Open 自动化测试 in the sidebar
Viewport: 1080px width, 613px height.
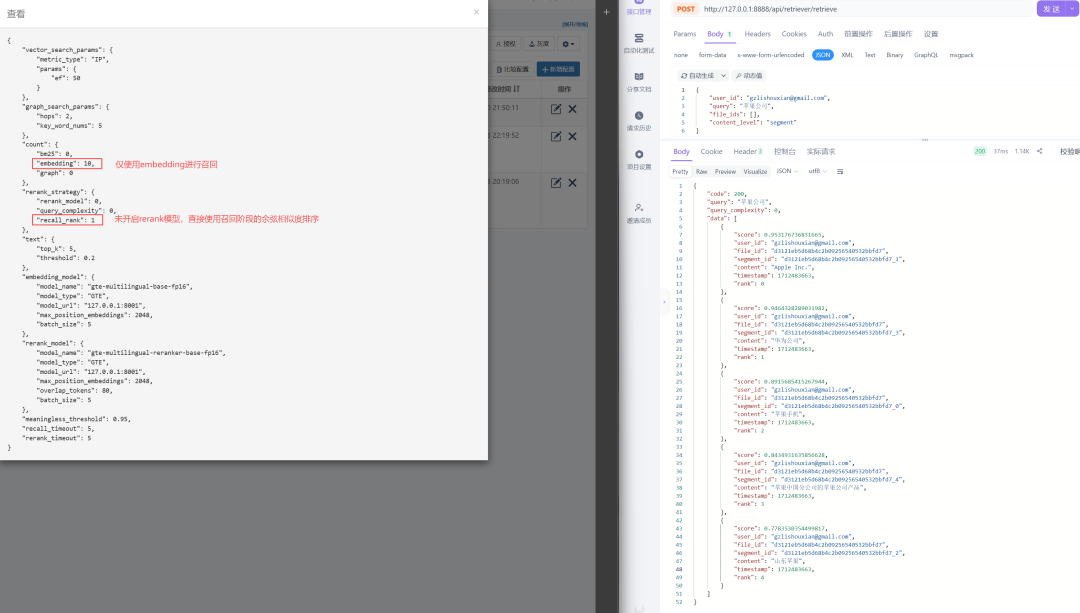(639, 43)
